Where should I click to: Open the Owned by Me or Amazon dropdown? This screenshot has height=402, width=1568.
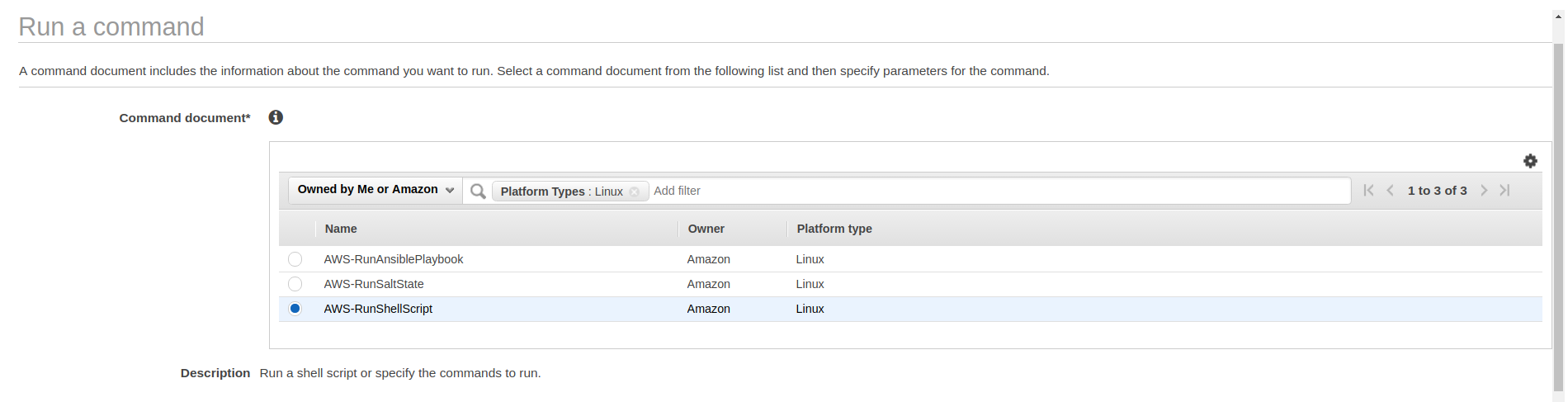[x=375, y=190]
